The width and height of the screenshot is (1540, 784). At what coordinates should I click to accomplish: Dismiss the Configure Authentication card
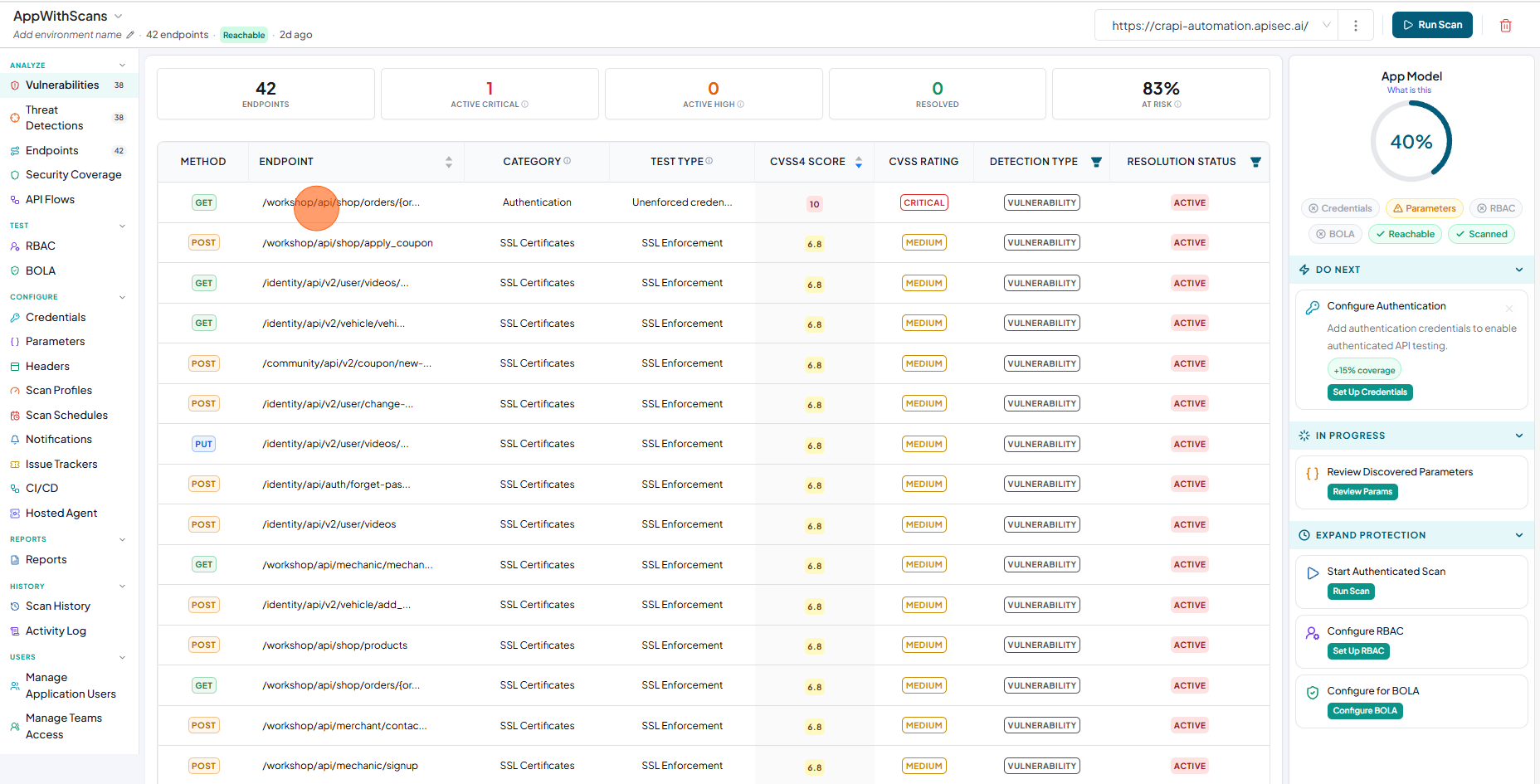[1509, 309]
